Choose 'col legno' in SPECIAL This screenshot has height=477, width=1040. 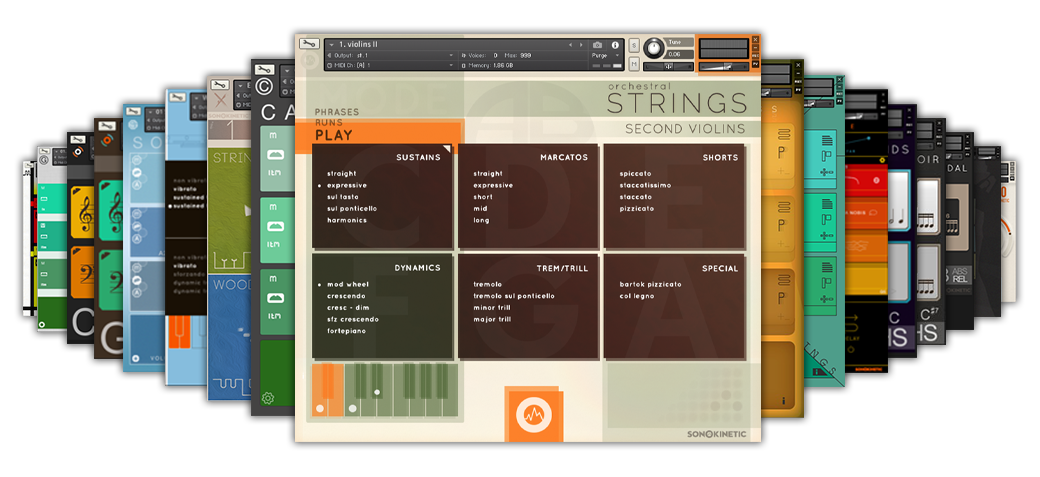pyautogui.click(x=637, y=296)
